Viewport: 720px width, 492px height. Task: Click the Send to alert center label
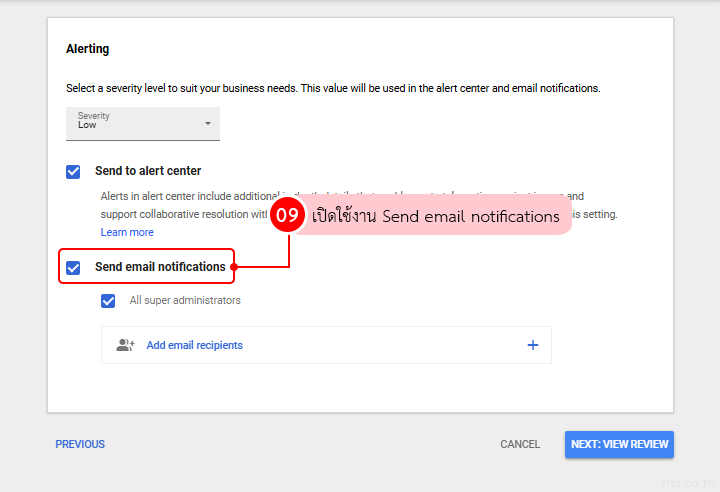pyautogui.click(x=148, y=171)
